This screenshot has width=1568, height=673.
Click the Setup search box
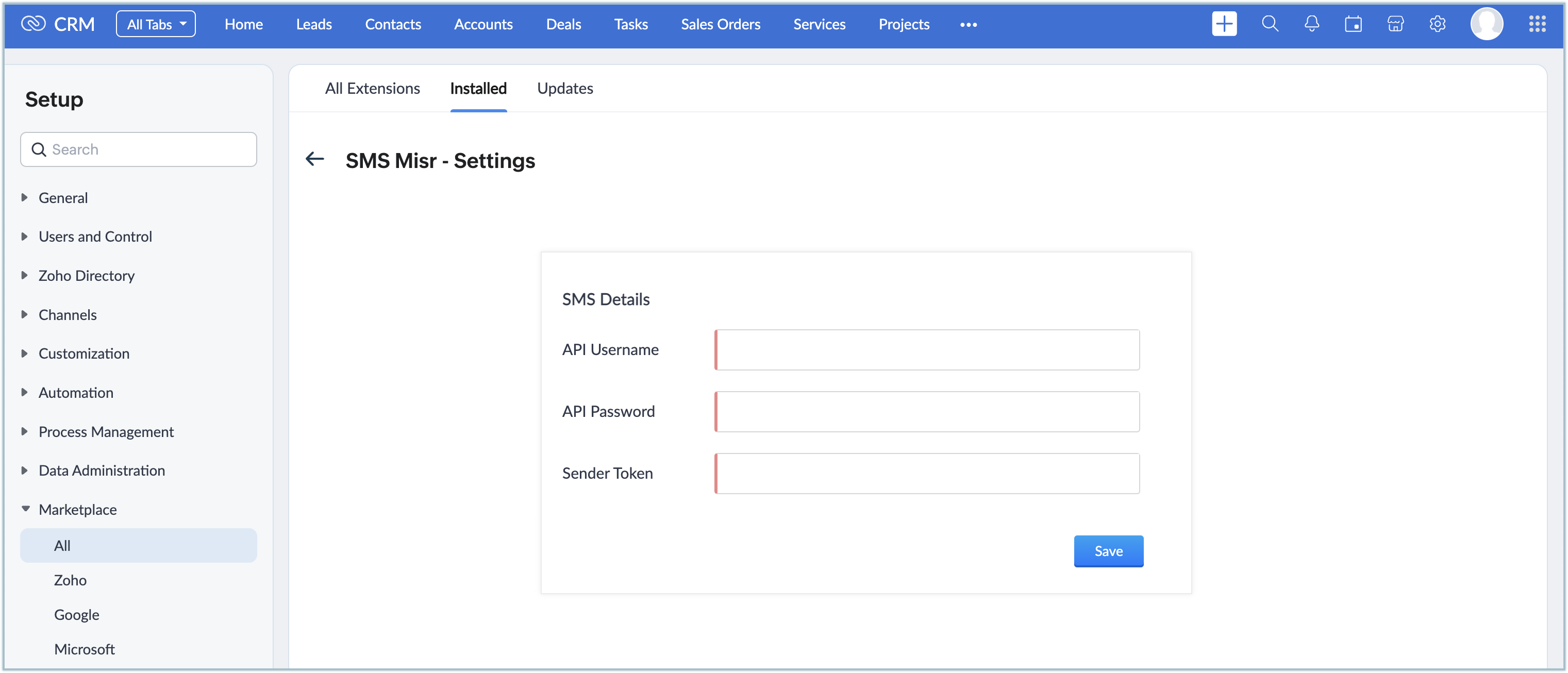[139, 149]
